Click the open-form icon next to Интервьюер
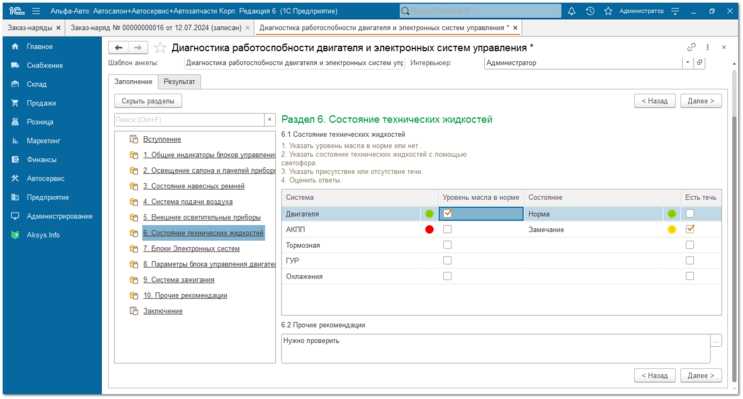This screenshot has width=743, height=399. coord(699,63)
